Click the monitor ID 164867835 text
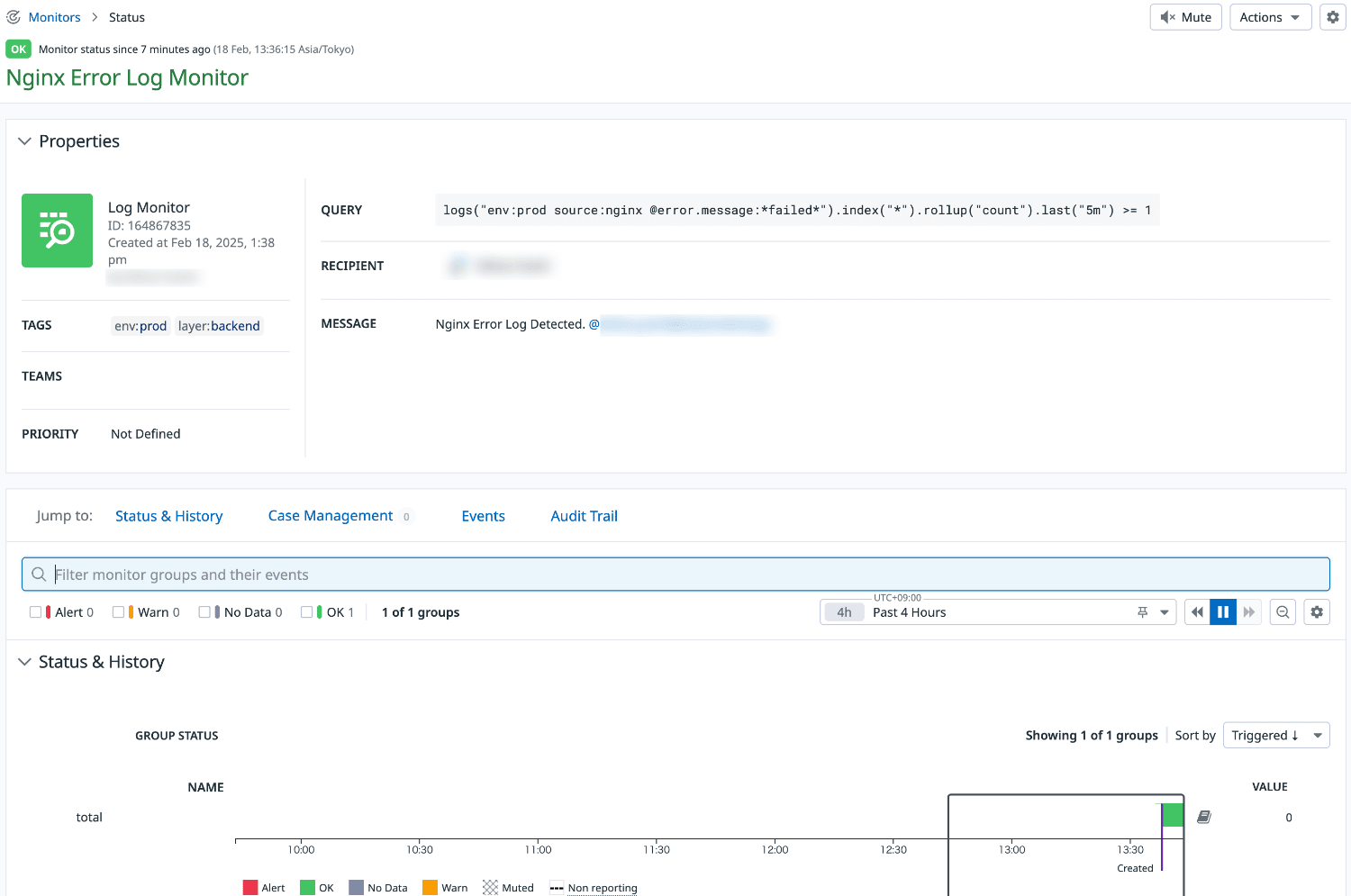This screenshot has width=1351, height=896. 150,226
